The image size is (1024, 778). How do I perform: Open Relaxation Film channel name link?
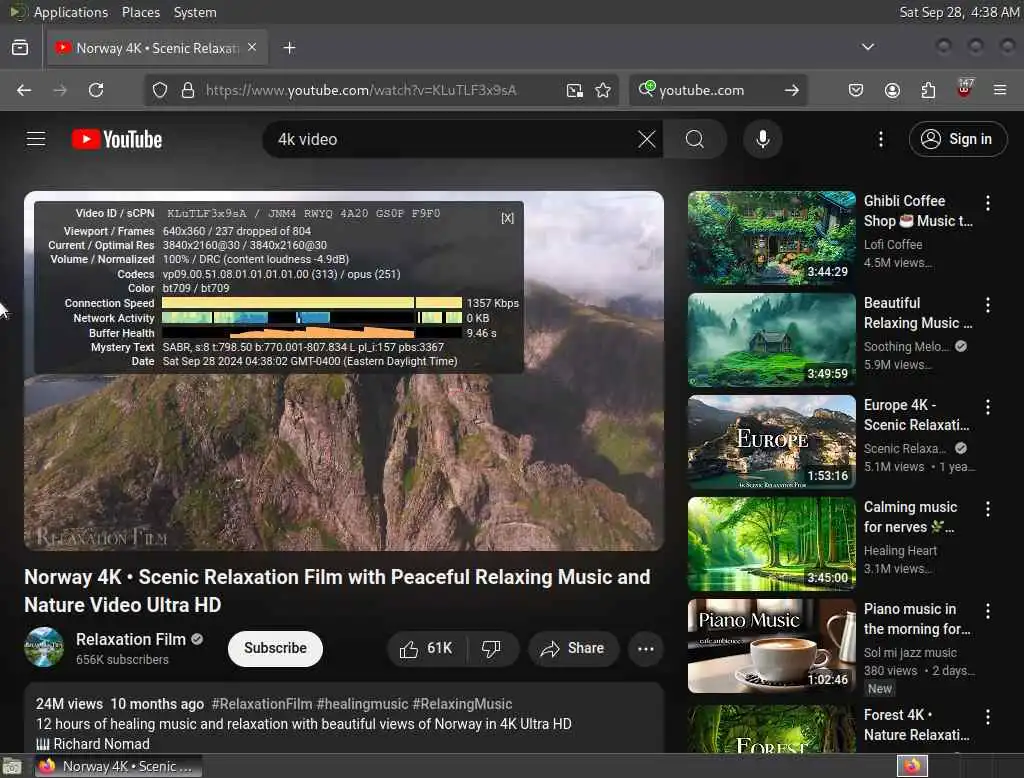tap(131, 639)
